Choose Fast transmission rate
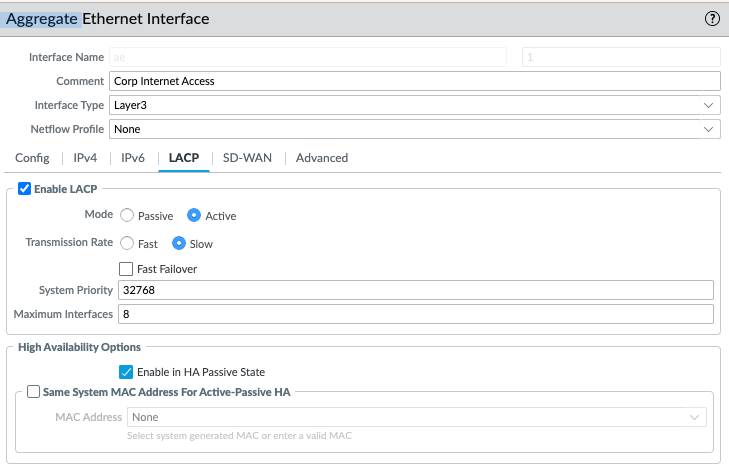729x470 pixels. click(127, 243)
